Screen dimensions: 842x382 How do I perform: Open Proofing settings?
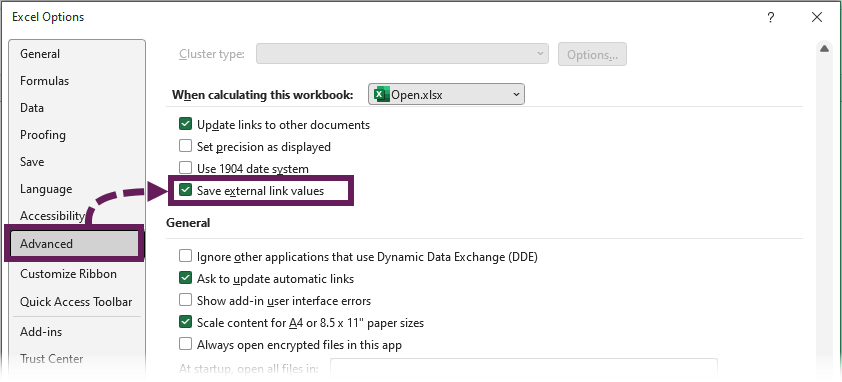77,135
